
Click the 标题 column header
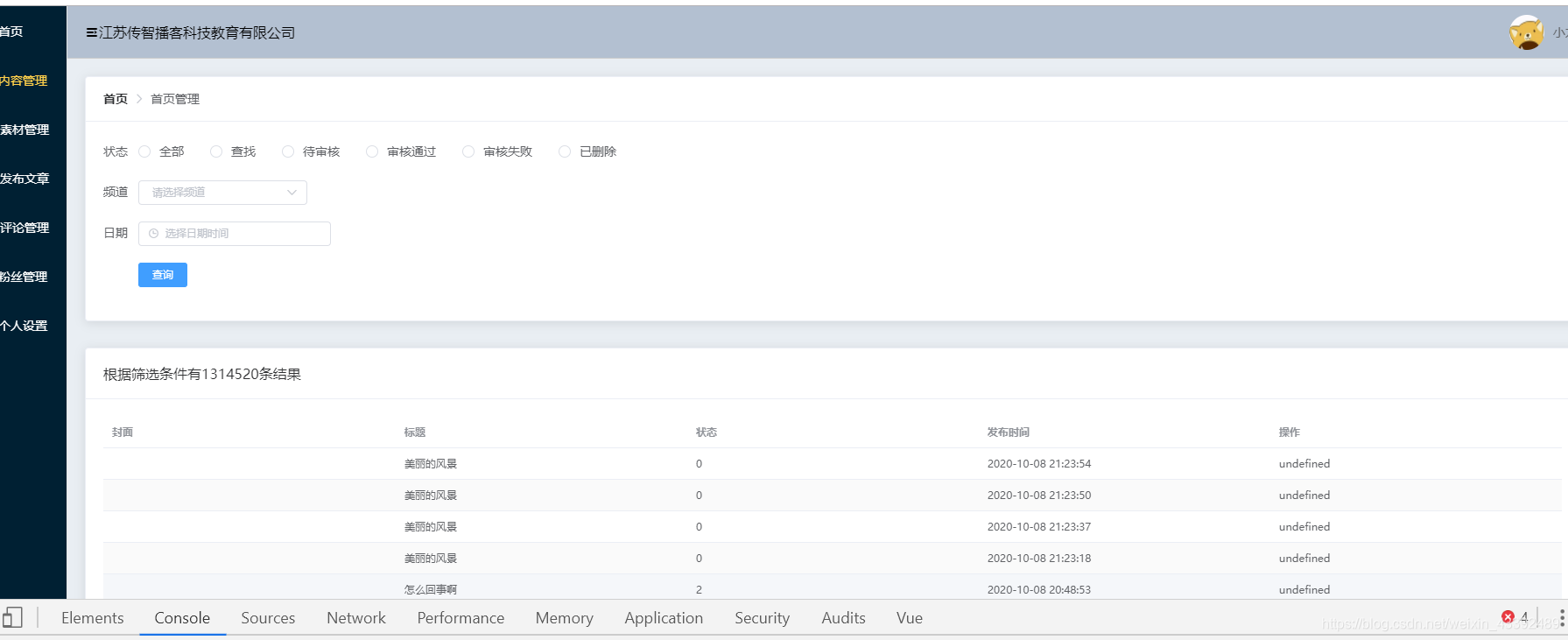(415, 433)
